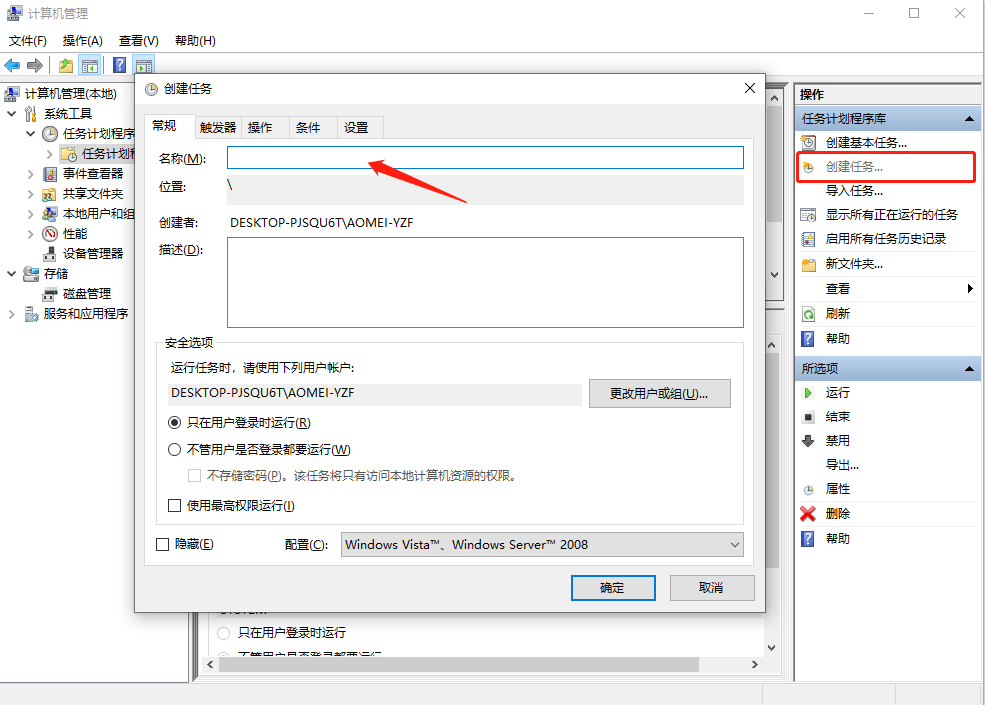Viewport: 985px width, 705px height.
Task: Select the 只在用户登录时运行 radio button
Action: (x=173, y=422)
